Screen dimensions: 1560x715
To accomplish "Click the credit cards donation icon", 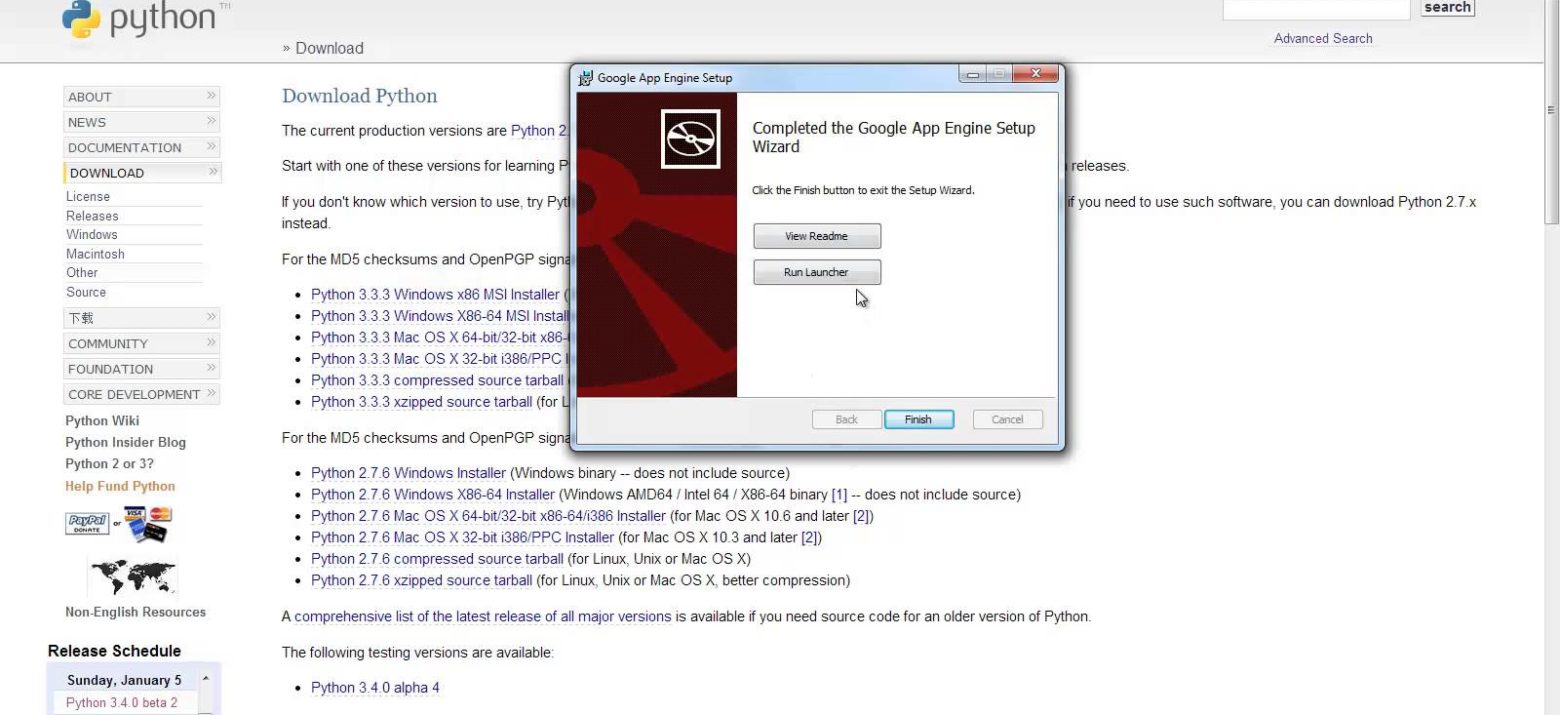I will [x=148, y=522].
